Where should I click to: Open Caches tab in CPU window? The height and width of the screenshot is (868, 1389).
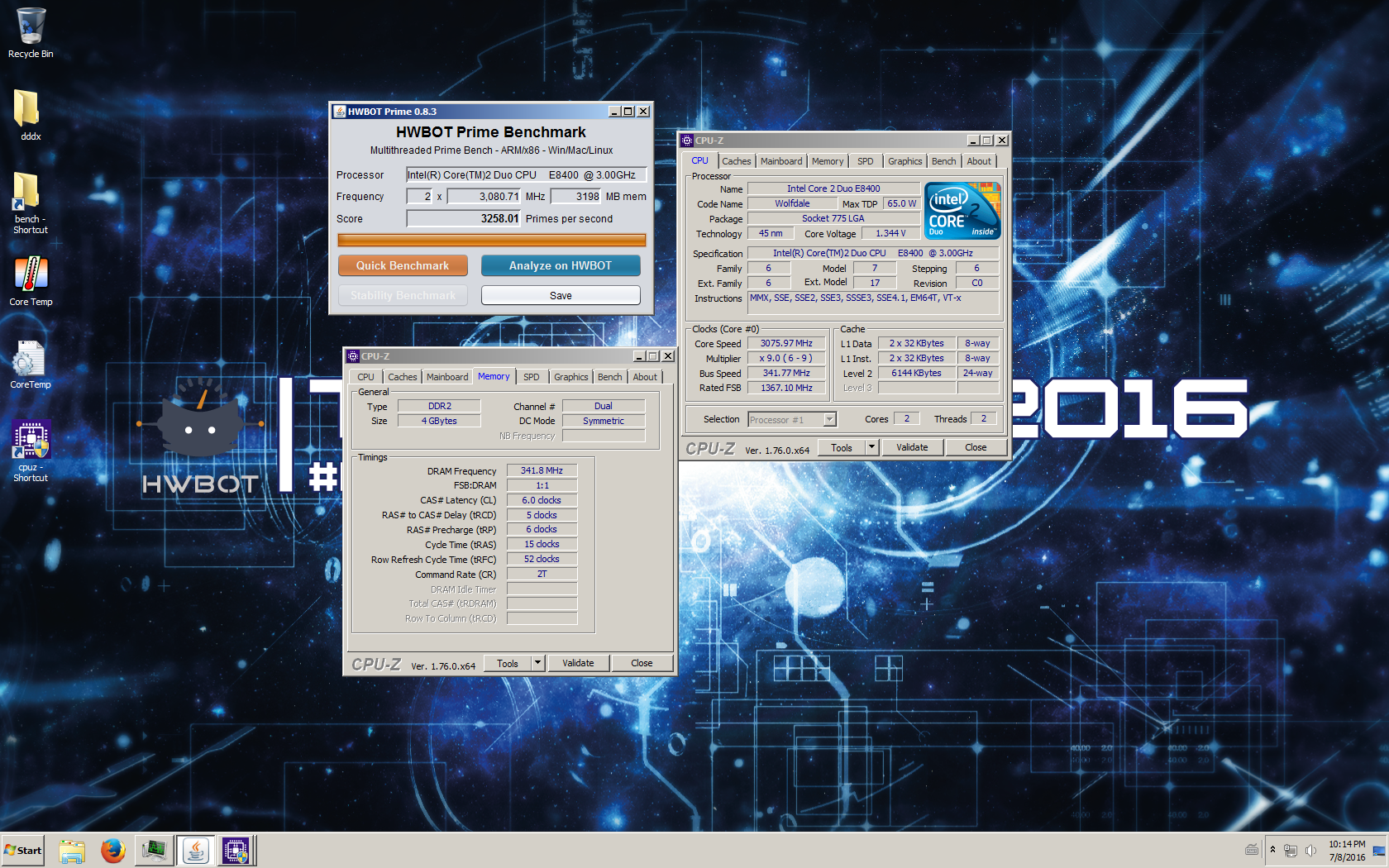click(737, 161)
